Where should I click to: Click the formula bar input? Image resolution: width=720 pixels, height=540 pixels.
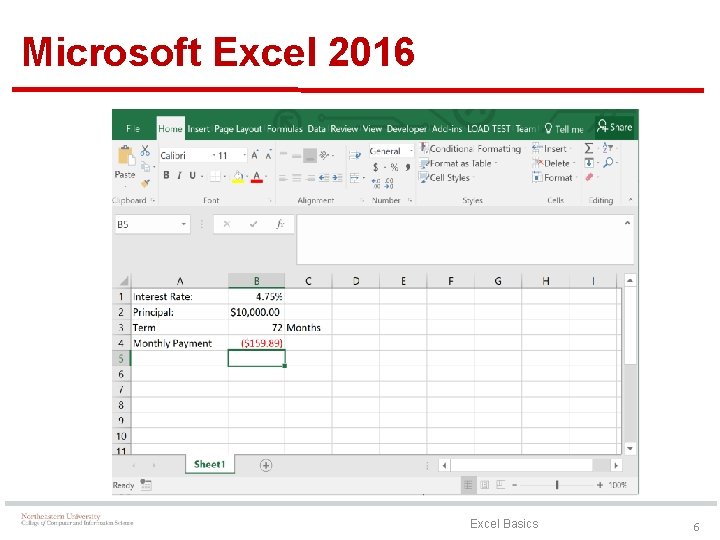coord(465,239)
